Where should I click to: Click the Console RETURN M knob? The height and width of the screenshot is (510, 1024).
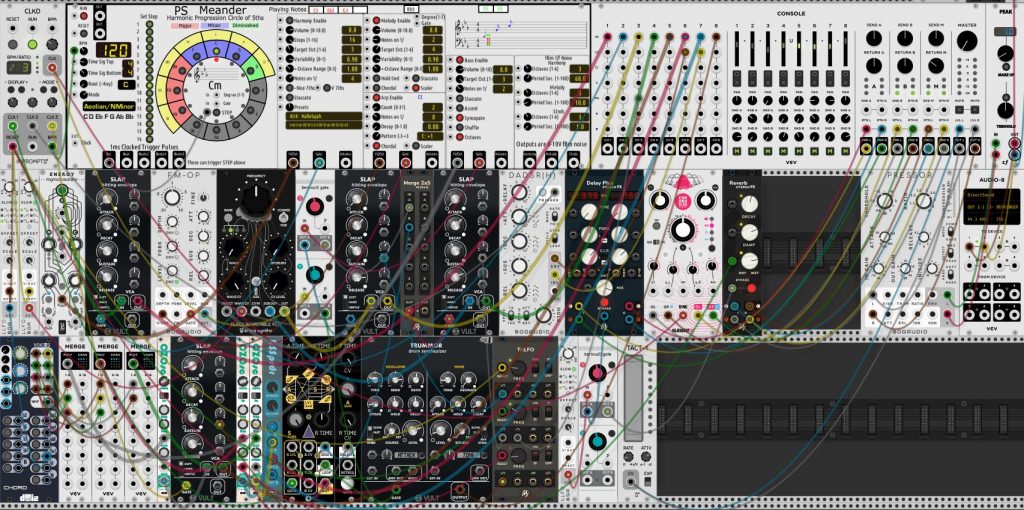936,65
